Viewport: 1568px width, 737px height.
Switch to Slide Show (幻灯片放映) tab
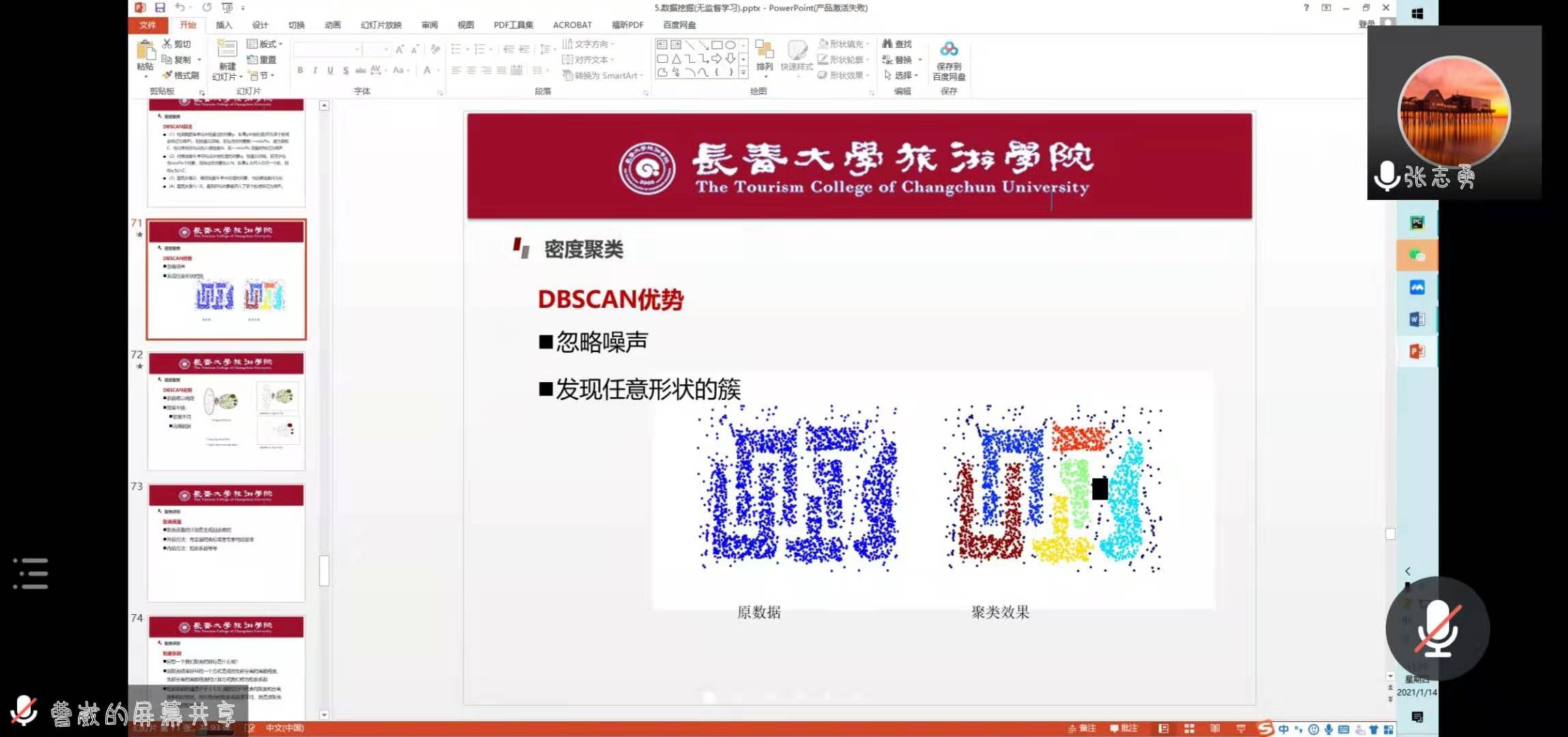[x=381, y=25]
